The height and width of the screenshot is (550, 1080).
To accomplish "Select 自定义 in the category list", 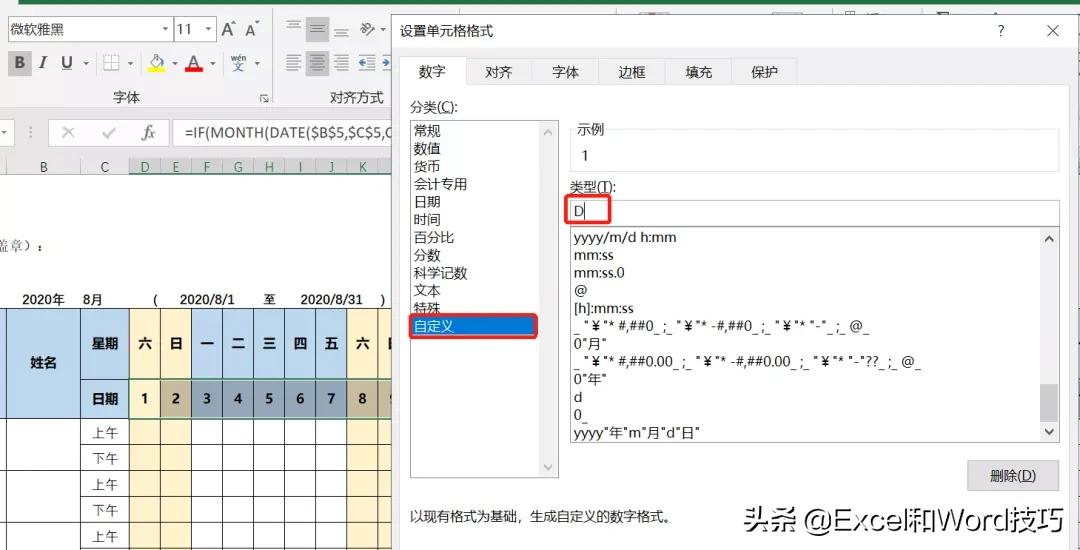I will [x=474, y=327].
